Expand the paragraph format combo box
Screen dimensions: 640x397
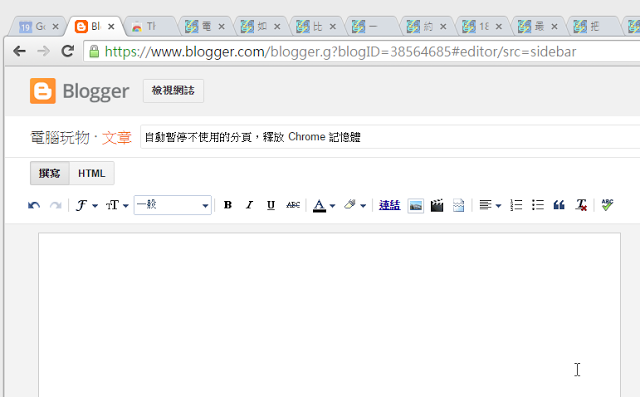click(x=173, y=205)
